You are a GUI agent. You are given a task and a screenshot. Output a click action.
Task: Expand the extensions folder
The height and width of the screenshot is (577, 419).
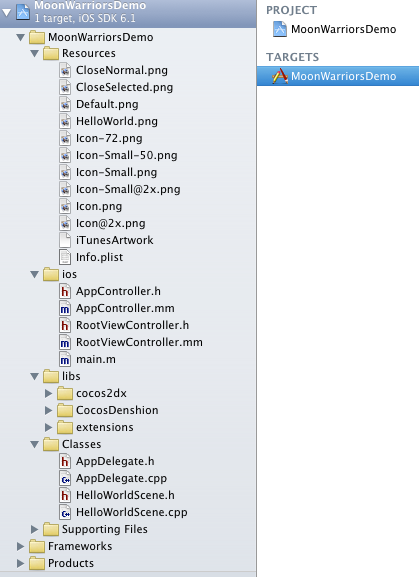tap(49, 427)
